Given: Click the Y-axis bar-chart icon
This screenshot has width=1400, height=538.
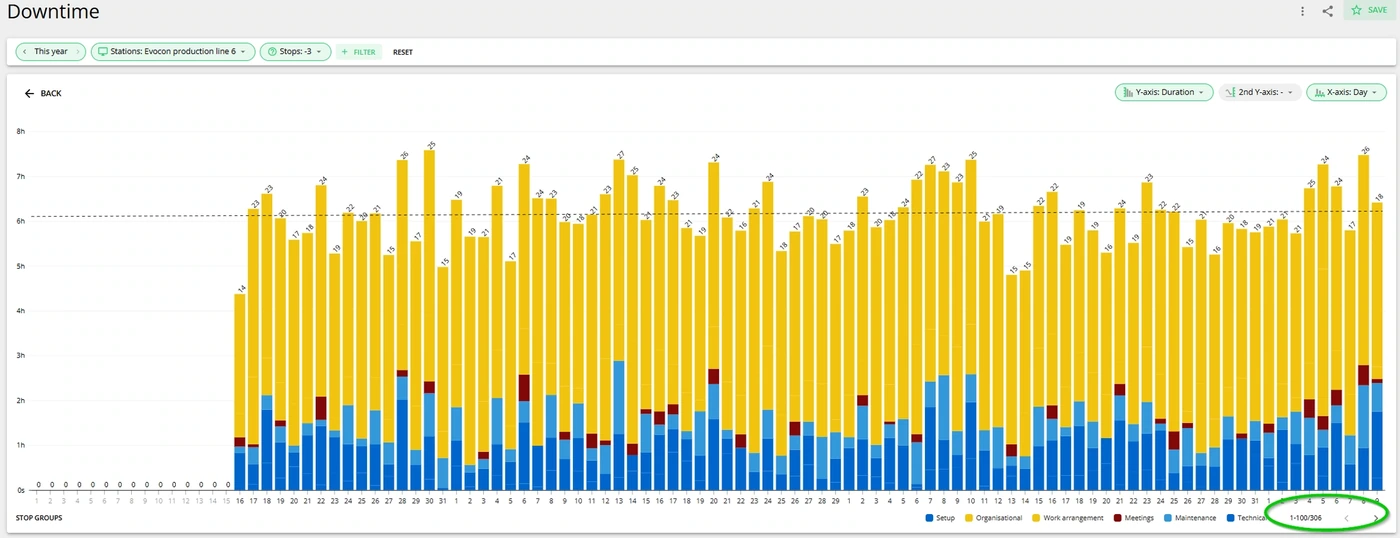Looking at the screenshot, I should pos(1128,92).
